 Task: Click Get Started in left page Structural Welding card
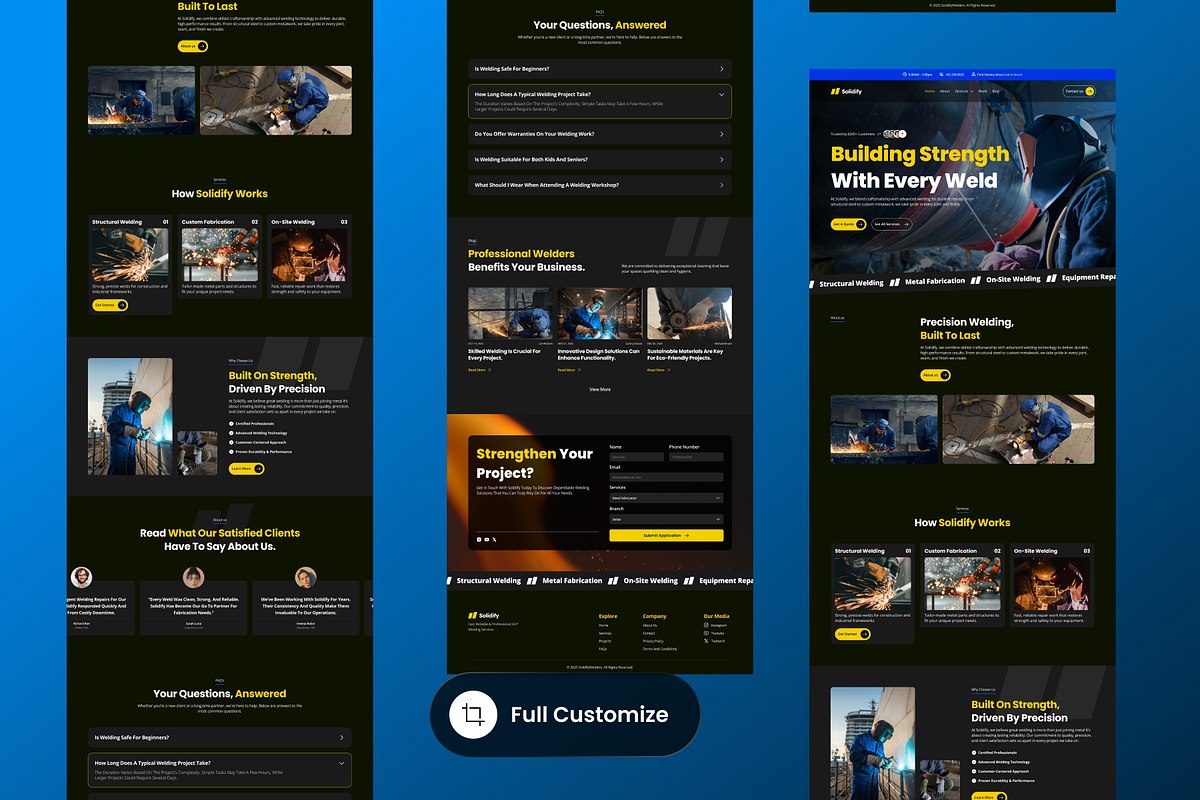pos(110,305)
